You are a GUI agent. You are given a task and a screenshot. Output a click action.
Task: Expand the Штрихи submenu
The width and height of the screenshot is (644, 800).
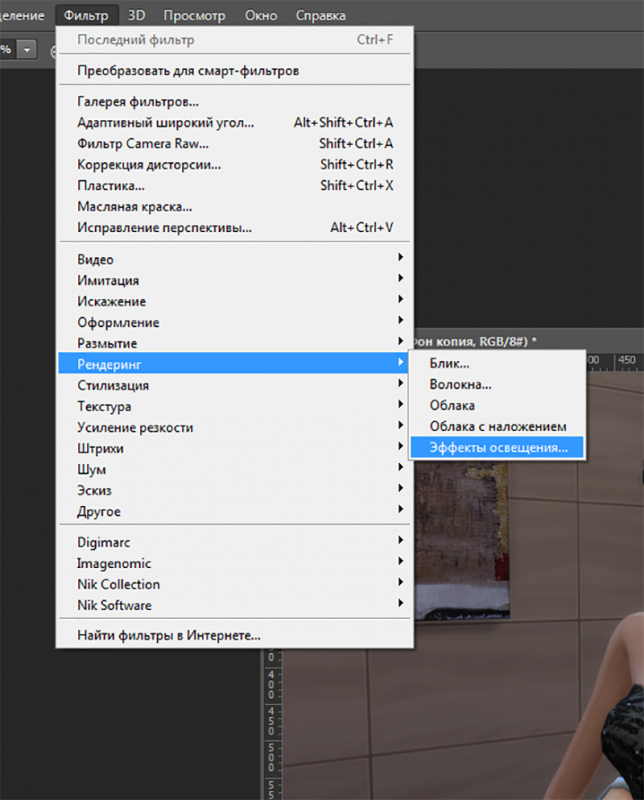(x=235, y=448)
